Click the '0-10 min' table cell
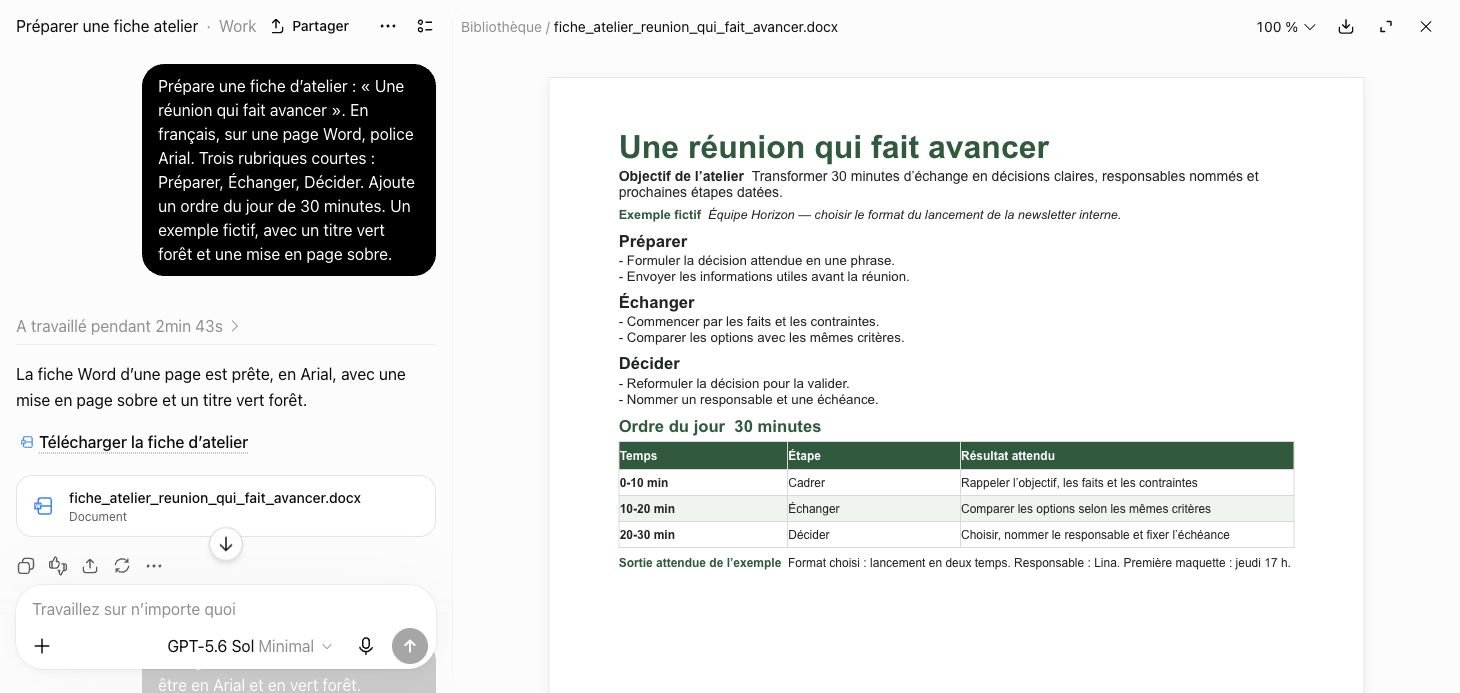 (x=703, y=482)
